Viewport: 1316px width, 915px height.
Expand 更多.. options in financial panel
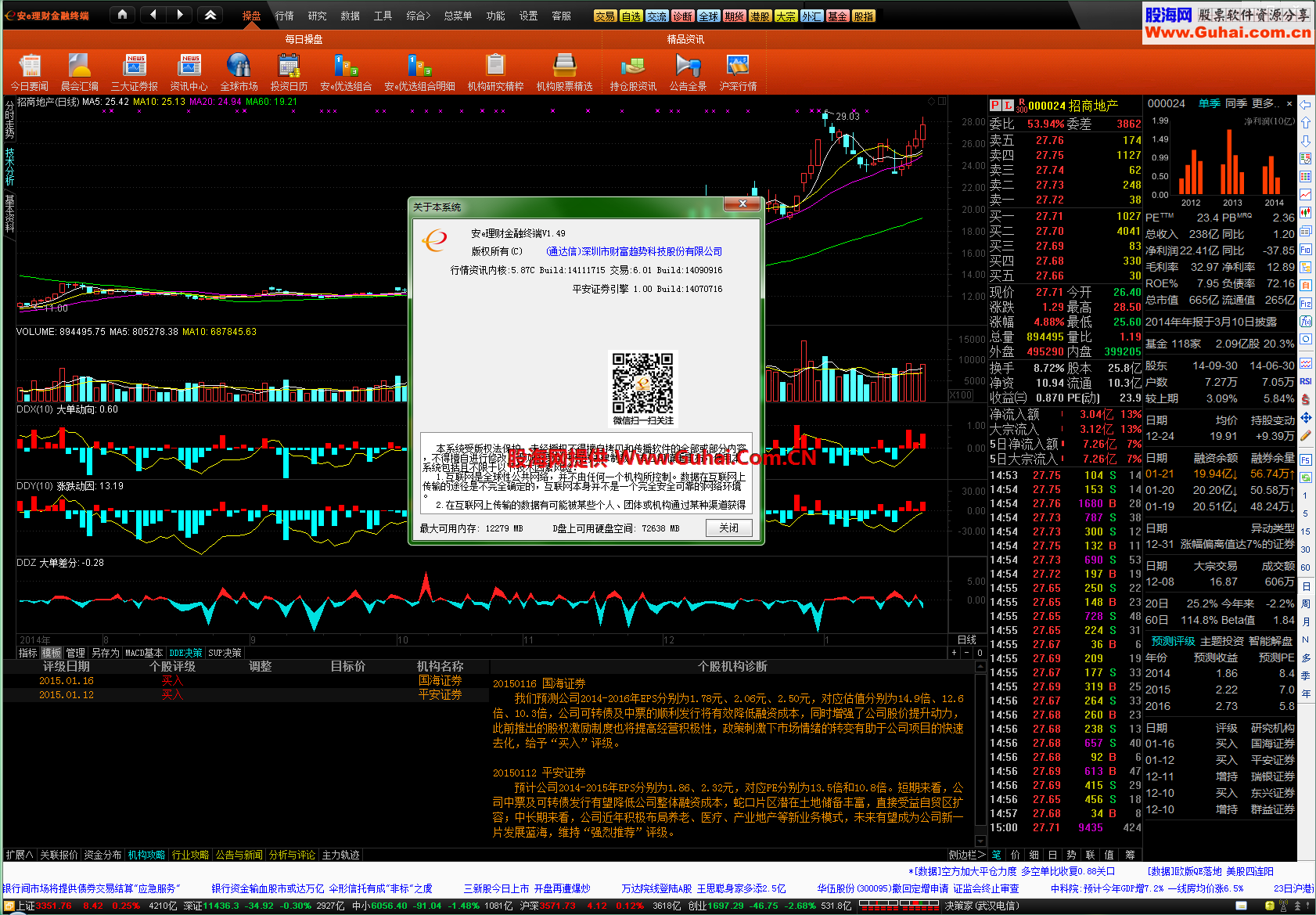click(1266, 103)
